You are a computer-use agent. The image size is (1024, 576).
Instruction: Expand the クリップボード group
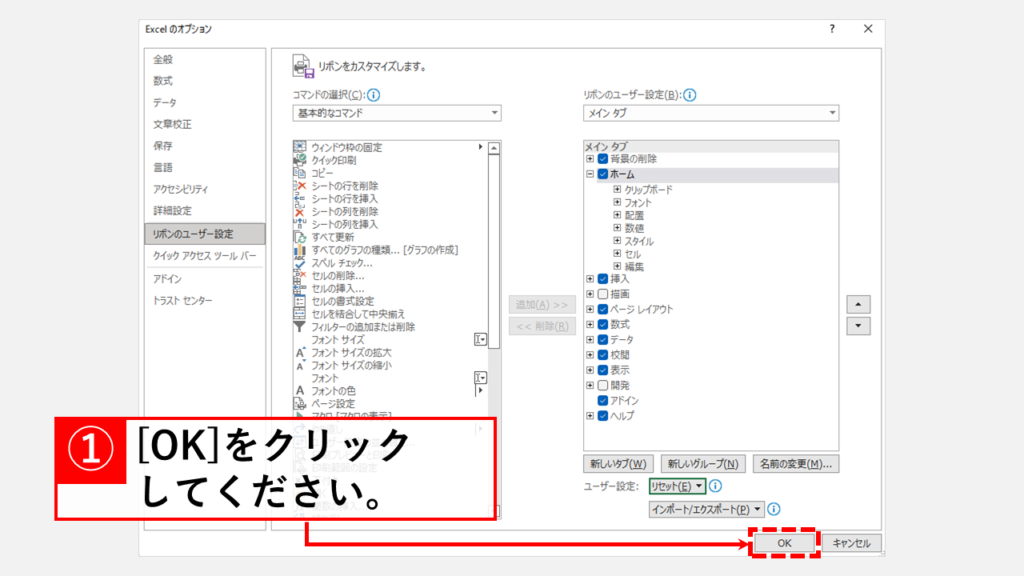pos(617,189)
